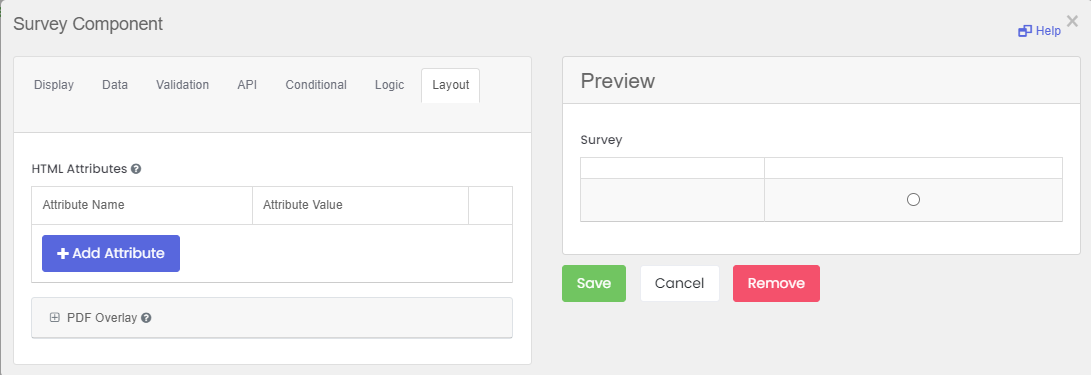
Task: Save the survey component
Action: tap(594, 283)
